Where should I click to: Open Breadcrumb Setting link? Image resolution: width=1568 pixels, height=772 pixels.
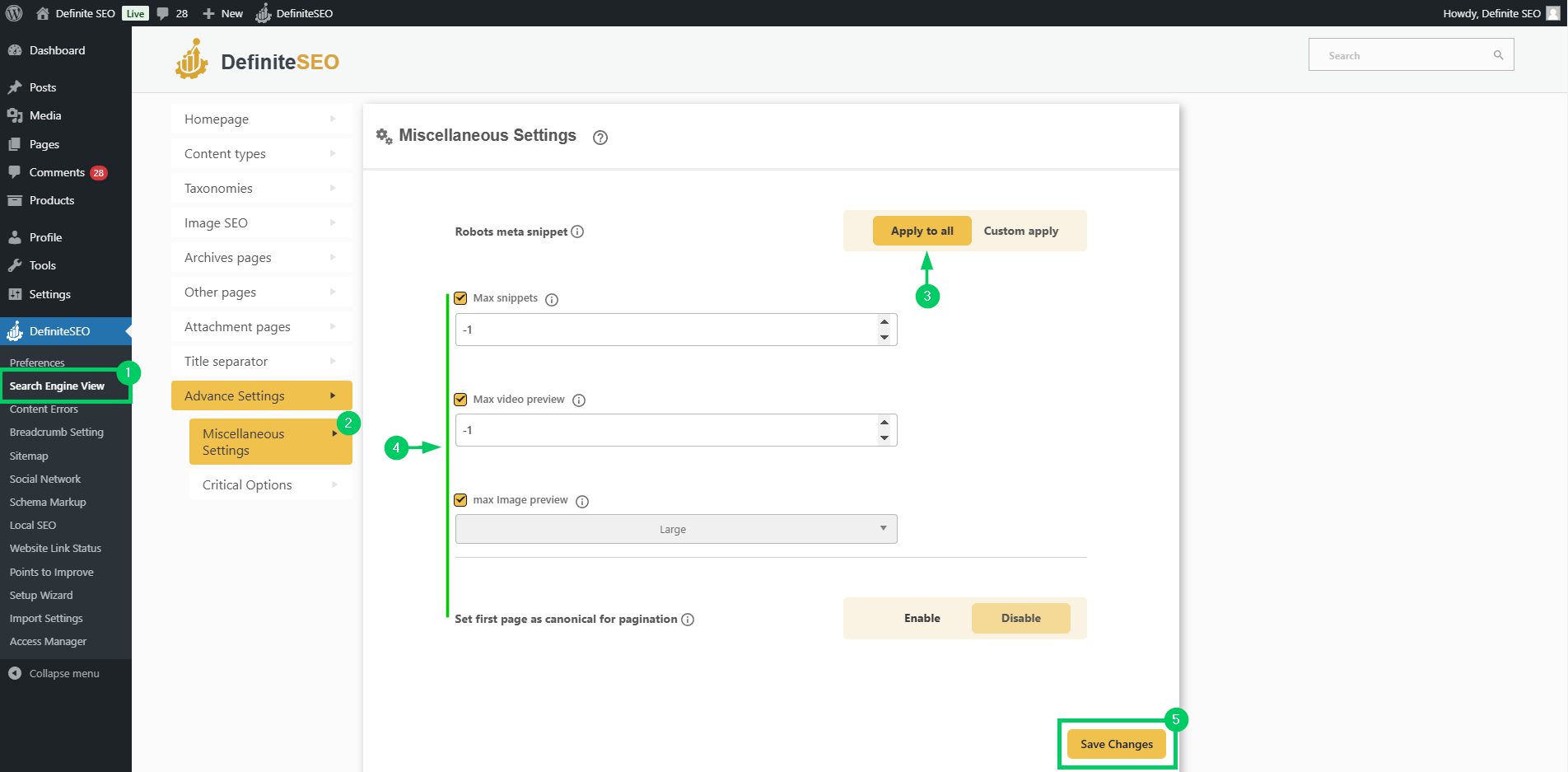pyautogui.click(x=57, y=432)
